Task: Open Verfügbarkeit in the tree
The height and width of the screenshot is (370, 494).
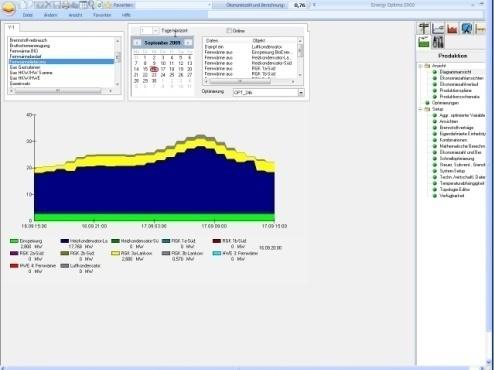Action: pyautogui.click(x=452, y=196)
